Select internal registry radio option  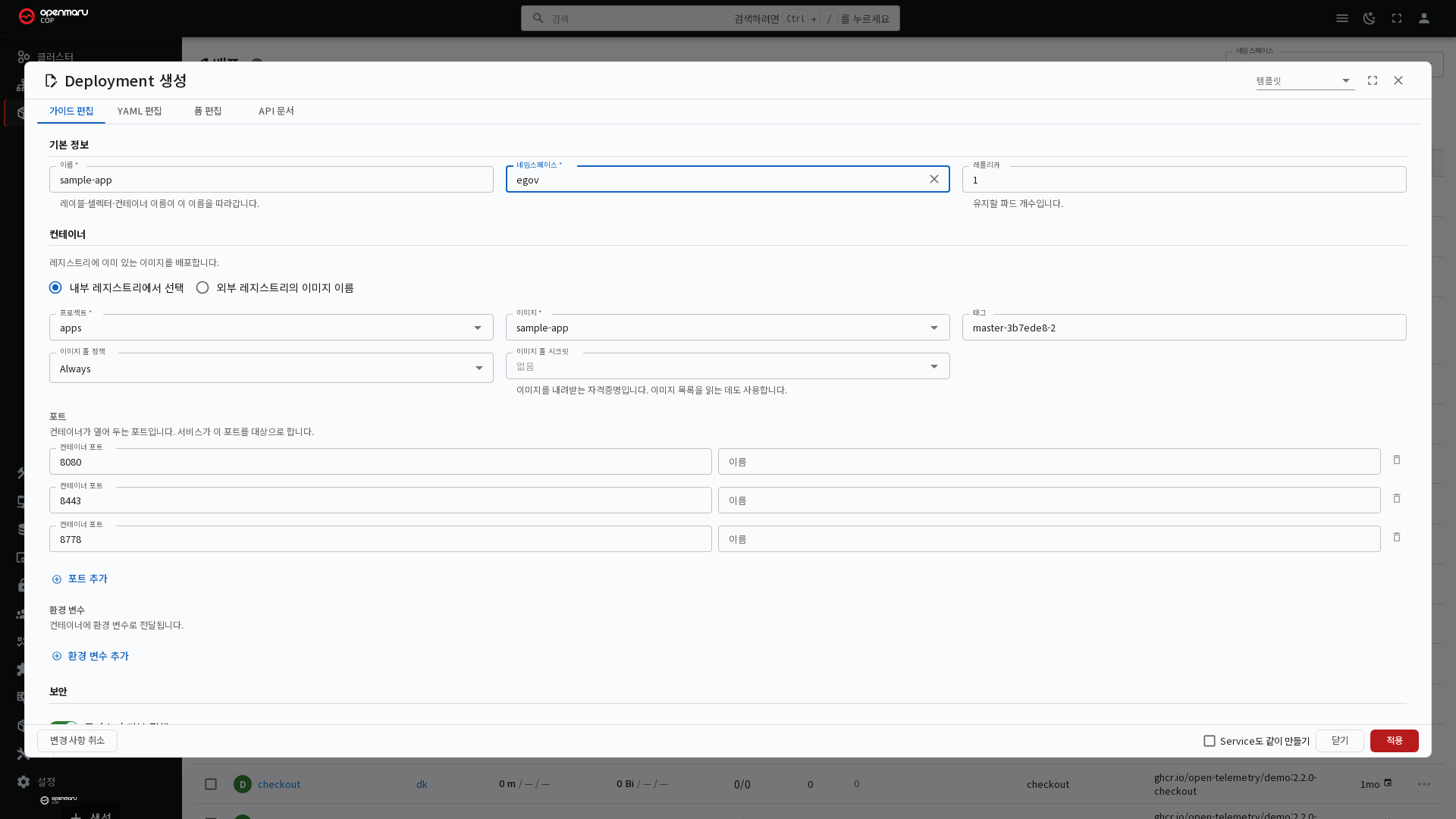pyautogui.click(x=55, y=287)
